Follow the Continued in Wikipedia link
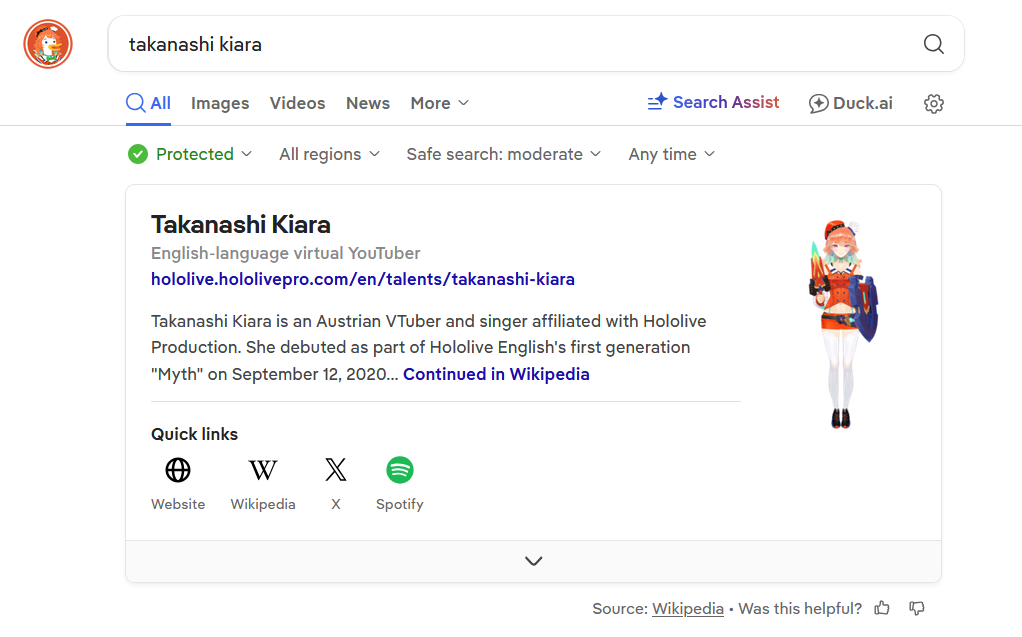The image size is (1022, 637). 496,374
